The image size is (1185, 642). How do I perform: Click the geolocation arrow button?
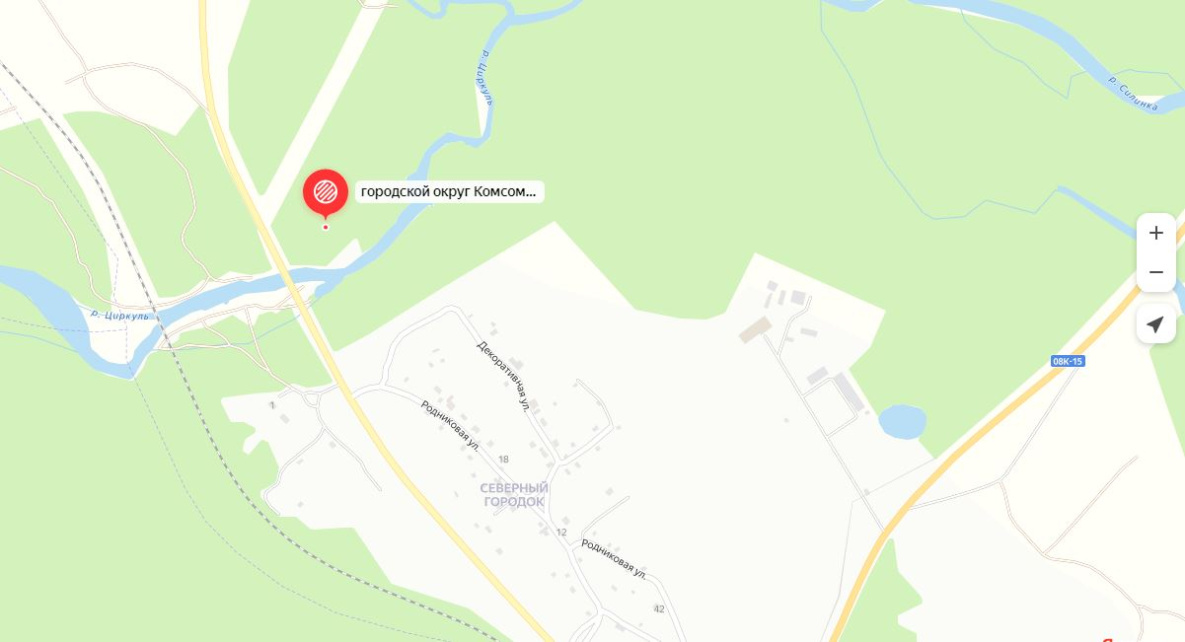tap(1156, 324)
